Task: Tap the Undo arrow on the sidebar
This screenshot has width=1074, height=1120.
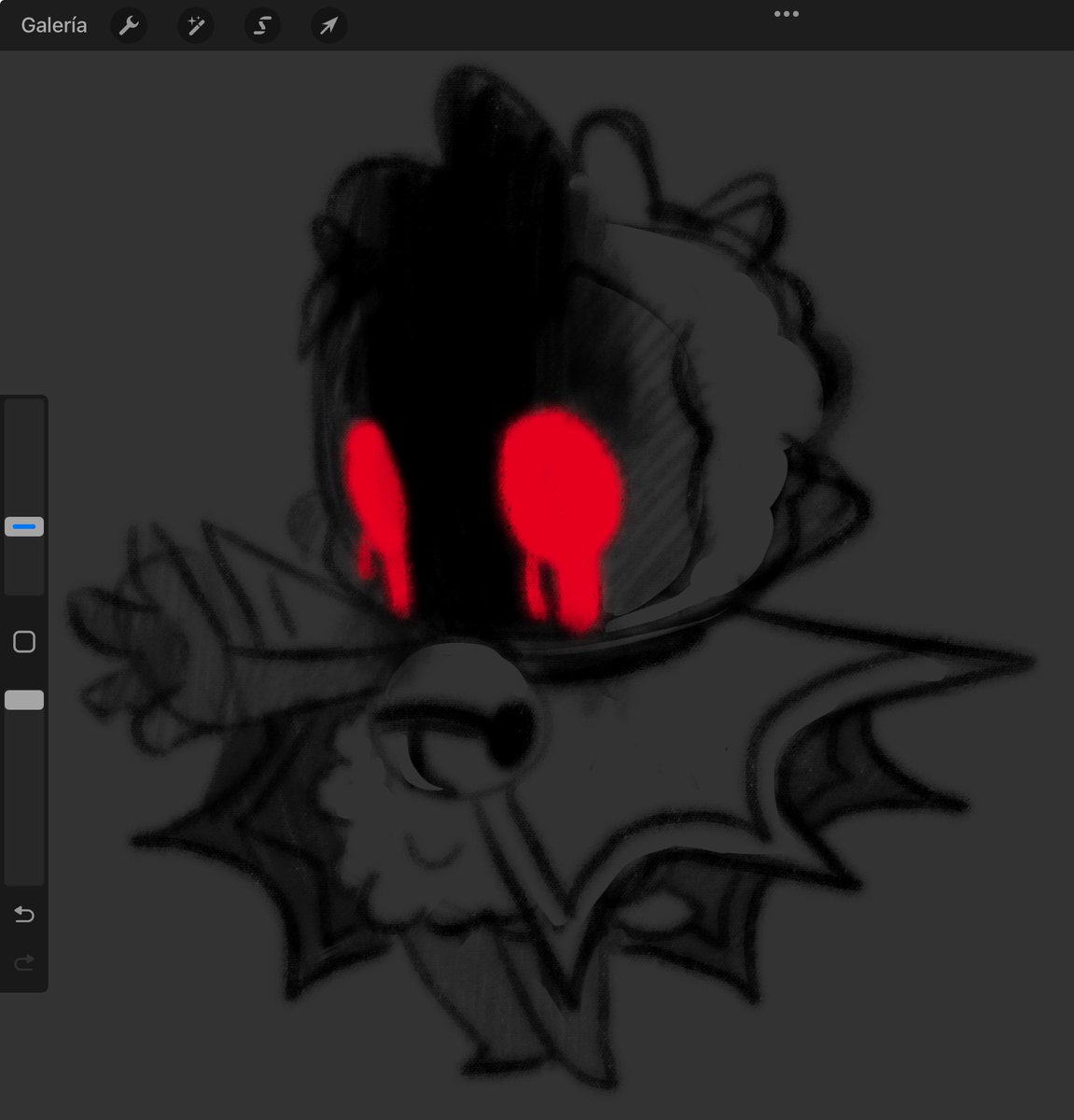Action: (x=23, y=914)
